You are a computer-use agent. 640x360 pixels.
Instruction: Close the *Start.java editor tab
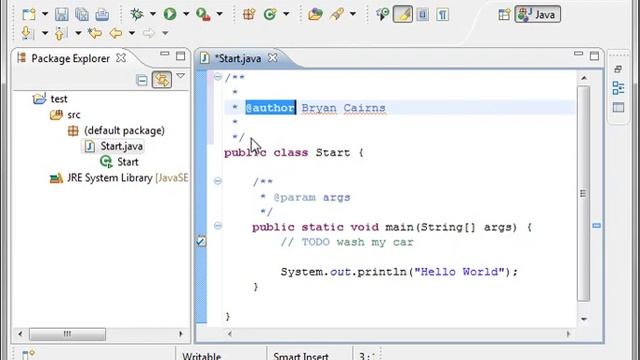click(273, 58)
